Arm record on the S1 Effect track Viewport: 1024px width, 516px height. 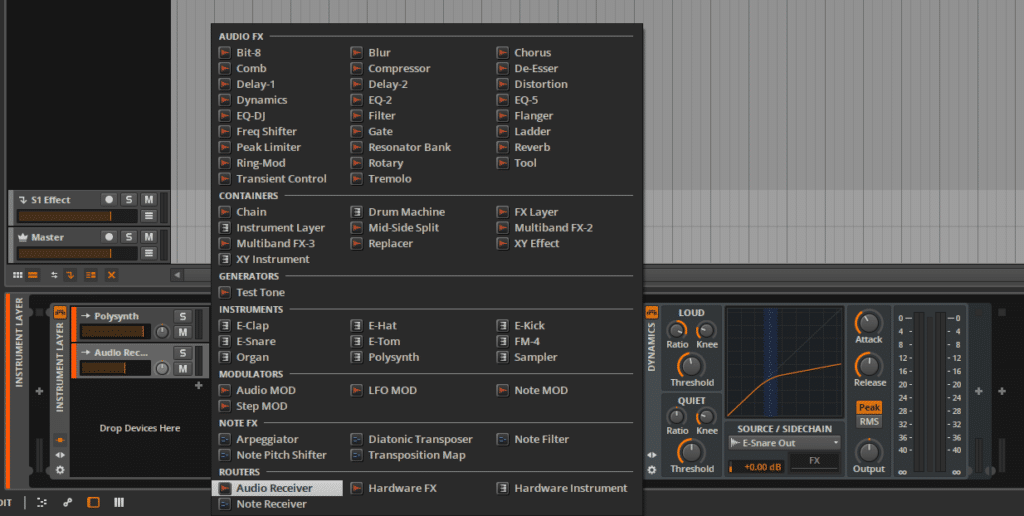coord(109,199)
